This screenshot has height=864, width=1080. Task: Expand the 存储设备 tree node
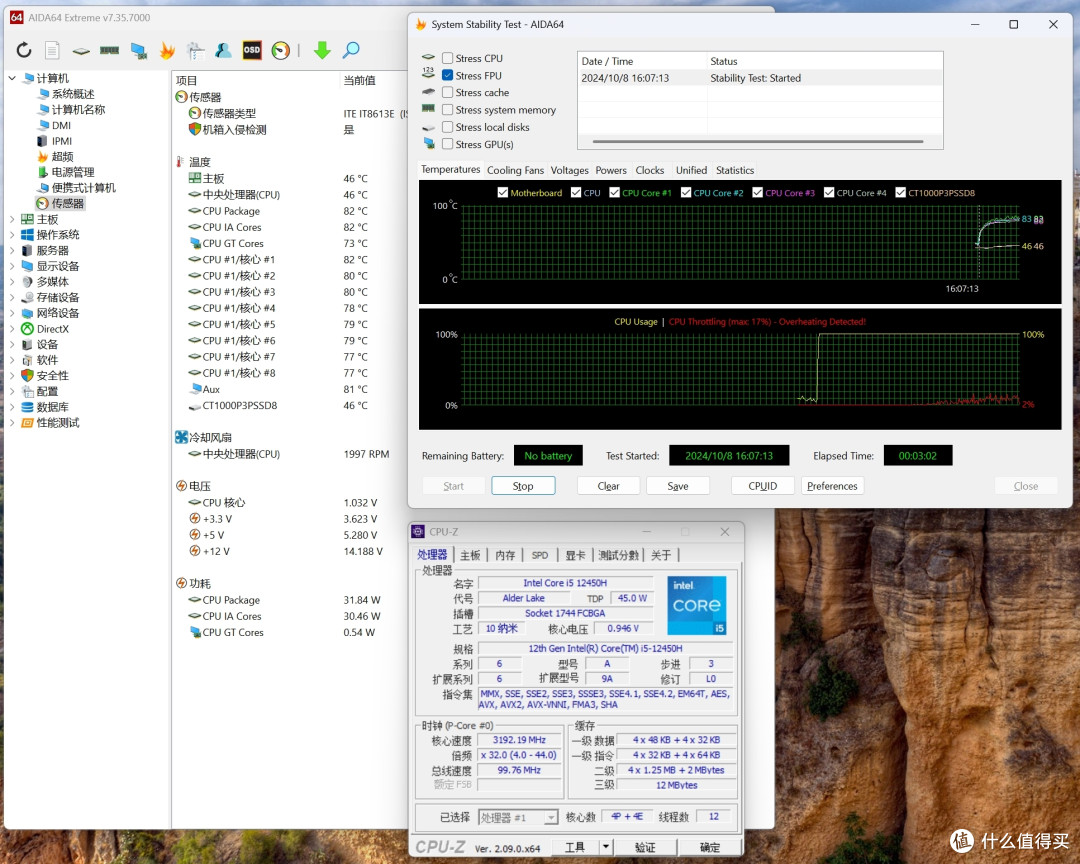(x=12, y=298)
